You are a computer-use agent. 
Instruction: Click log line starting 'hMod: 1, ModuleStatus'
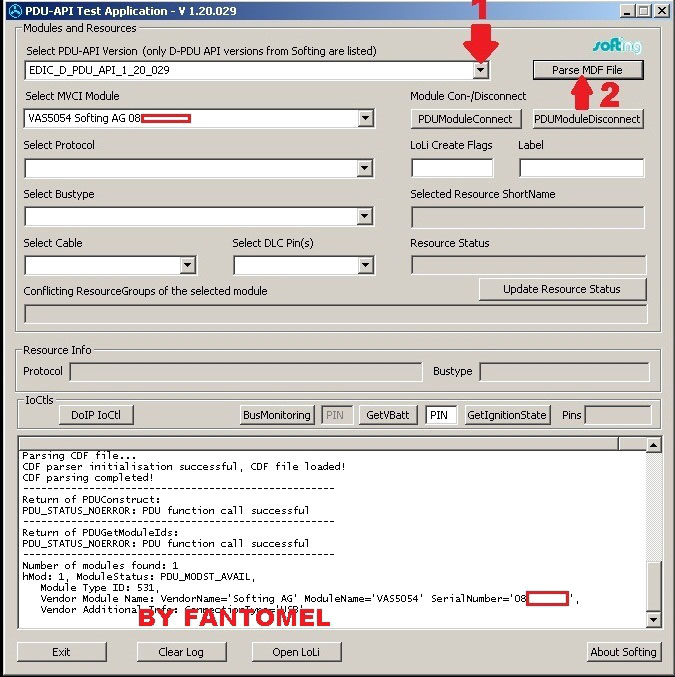(x=139, y=577)
